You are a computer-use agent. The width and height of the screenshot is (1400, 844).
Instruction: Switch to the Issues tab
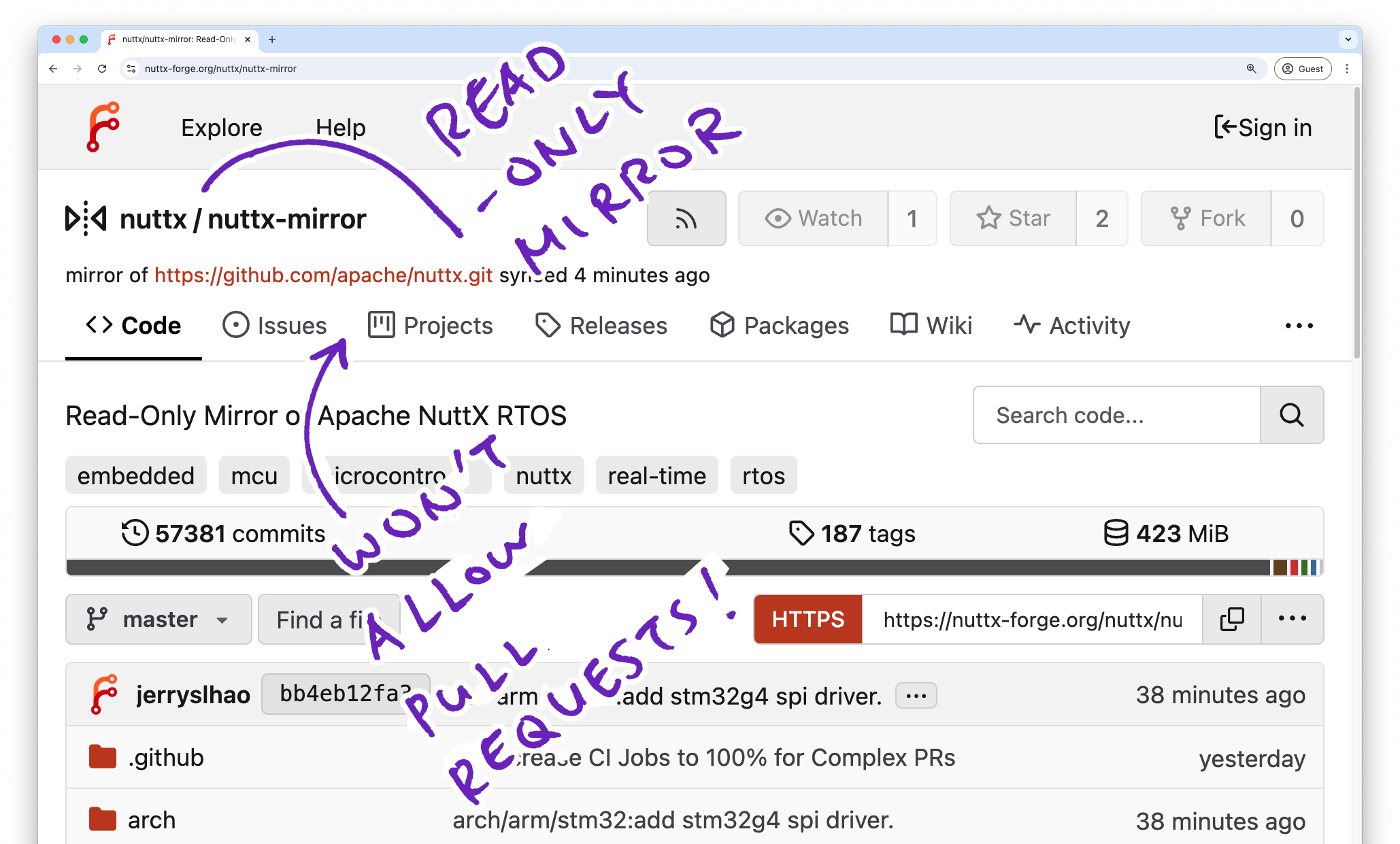(275, 326)
